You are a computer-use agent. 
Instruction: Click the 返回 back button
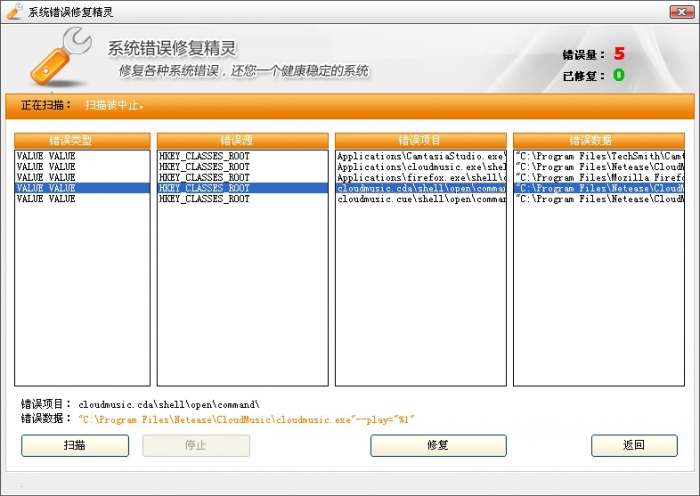(634, 445)
